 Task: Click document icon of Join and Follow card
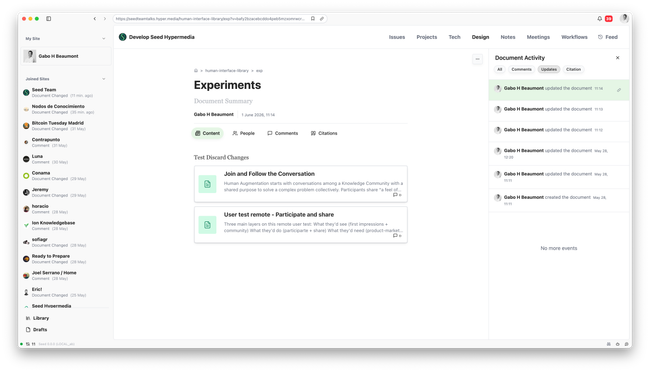tap(207, 184)
